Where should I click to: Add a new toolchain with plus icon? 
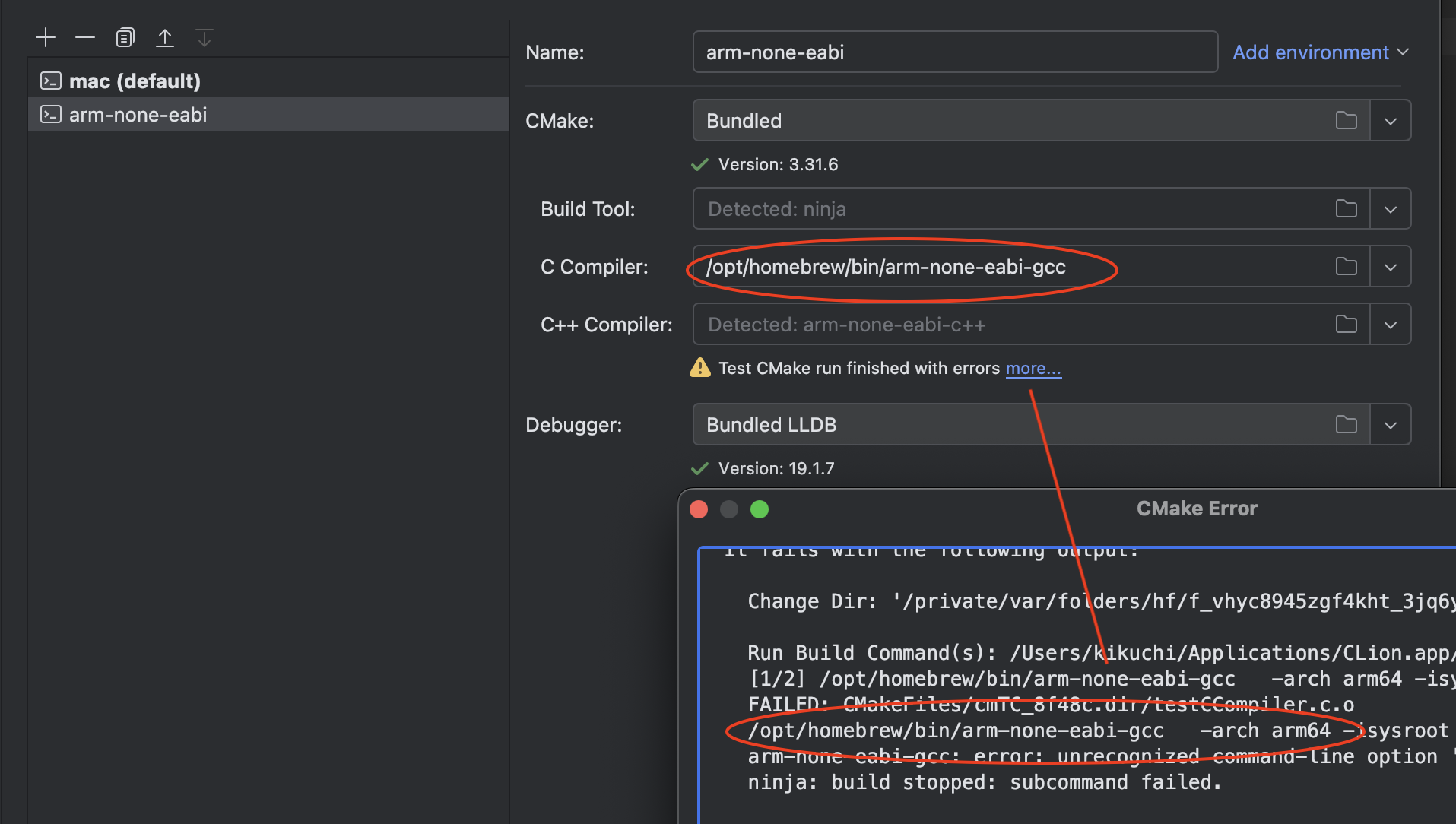coord(46,37)
